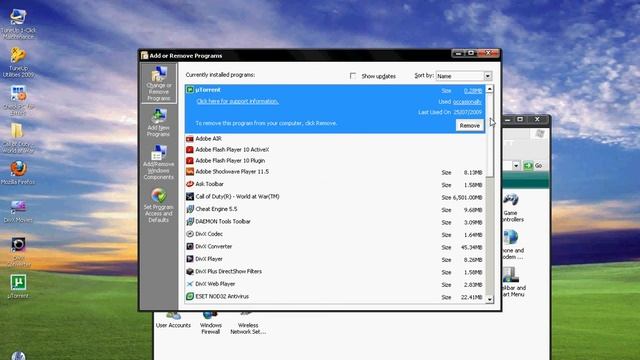Toggle the Show updates checkbox

[x=353, y=76]
